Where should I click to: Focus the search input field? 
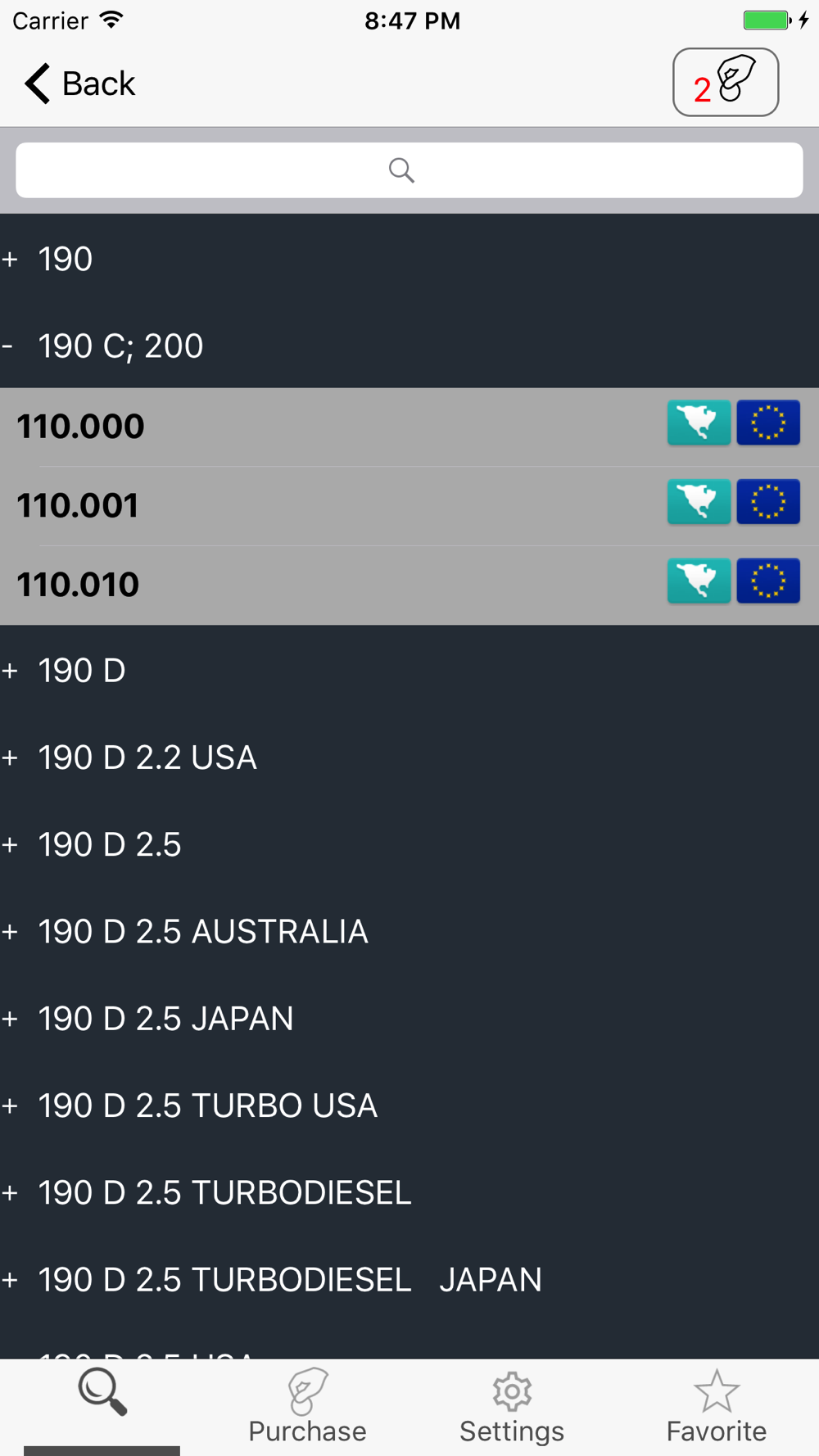tap(409, 170)
